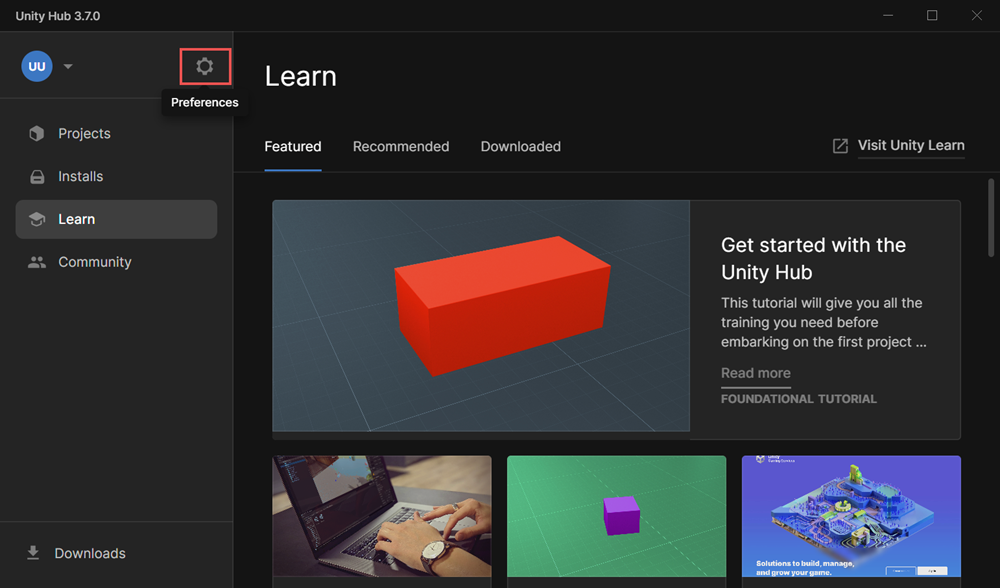Open the Community section

[116, 262]
